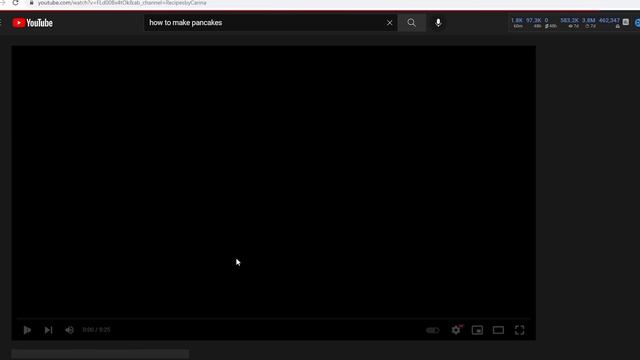This screenshot has width=640, height=360.
Task: Click the padlock site info icon
Action: tap(31, 3)
